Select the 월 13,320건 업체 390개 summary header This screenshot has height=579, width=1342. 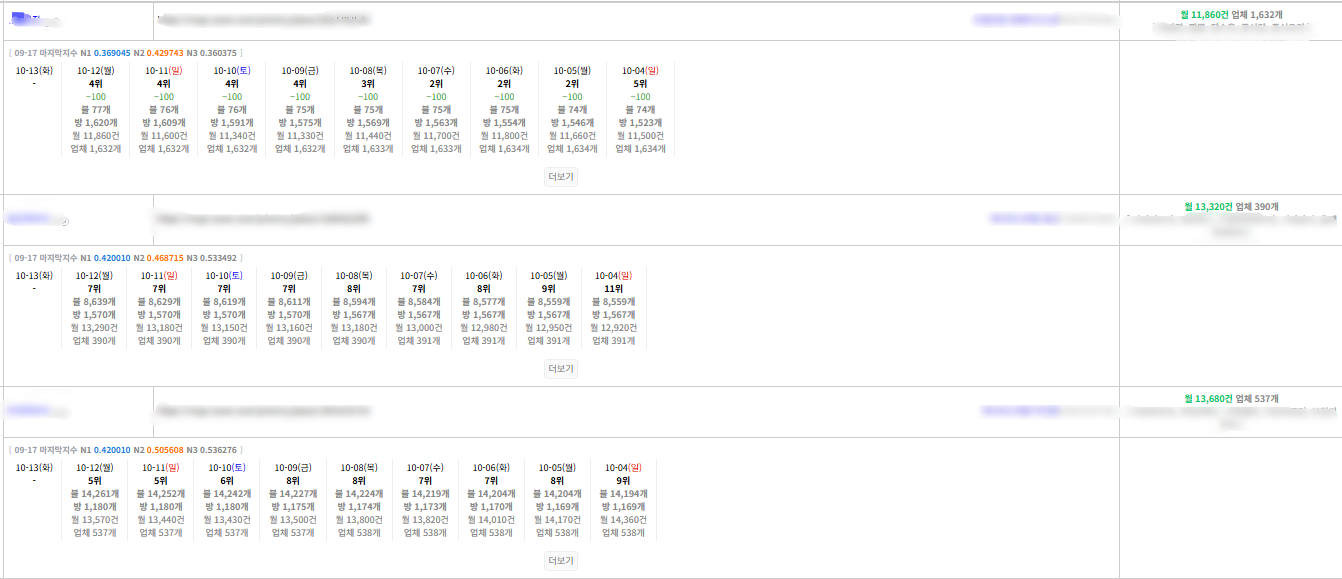click(1231, 207)
